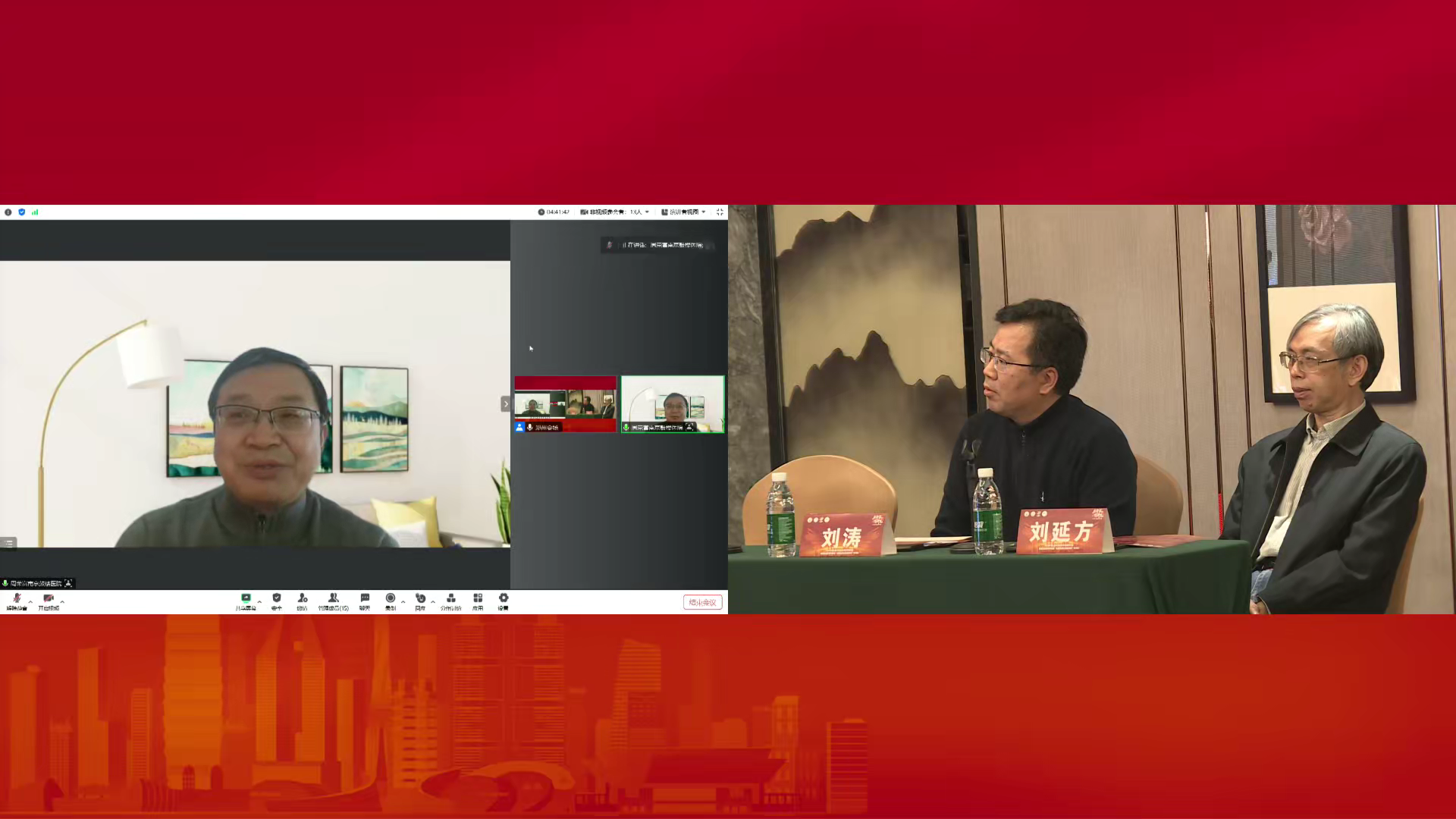Select the green-bordered active speaker thumbnail
The height and width of the screenshot is (819, 1456).
point(673,404)
